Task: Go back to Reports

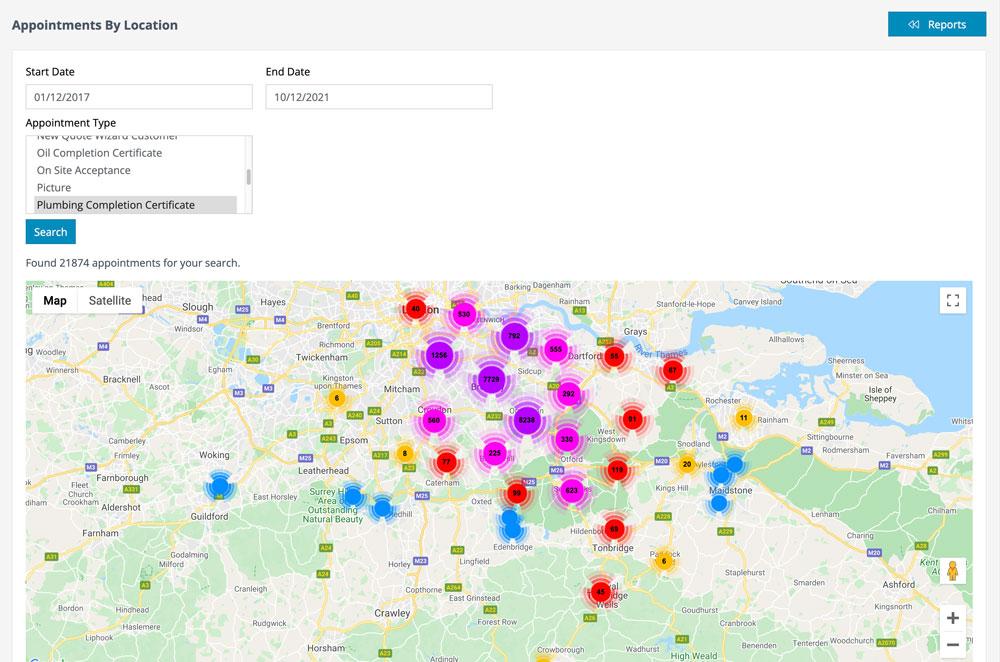Action: coord(936,24)
